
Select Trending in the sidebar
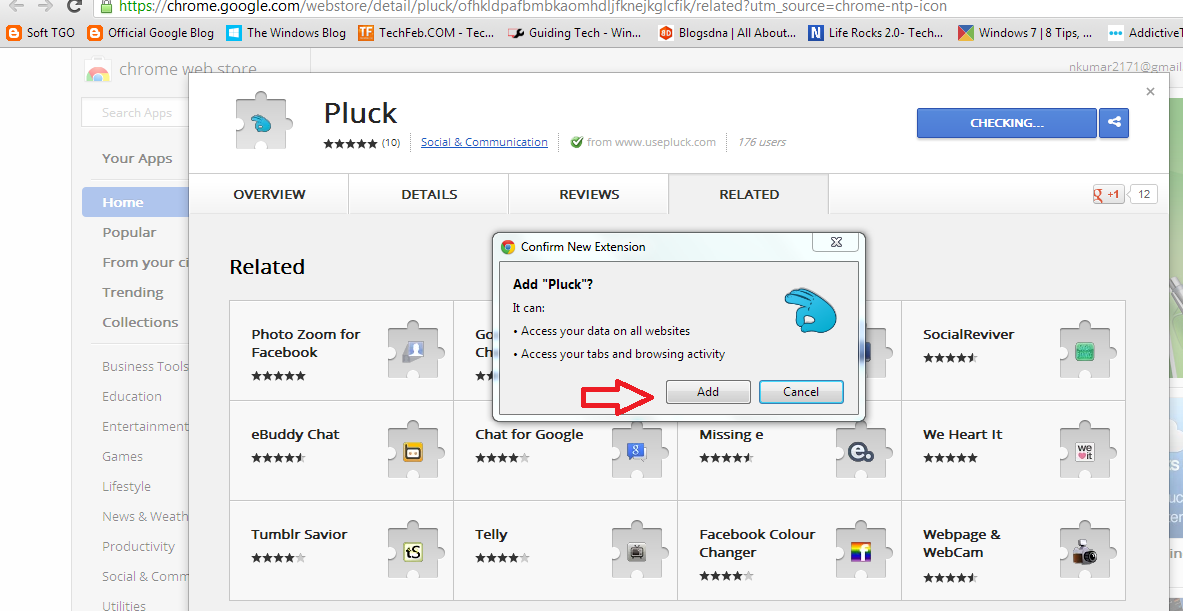(133, 292)
